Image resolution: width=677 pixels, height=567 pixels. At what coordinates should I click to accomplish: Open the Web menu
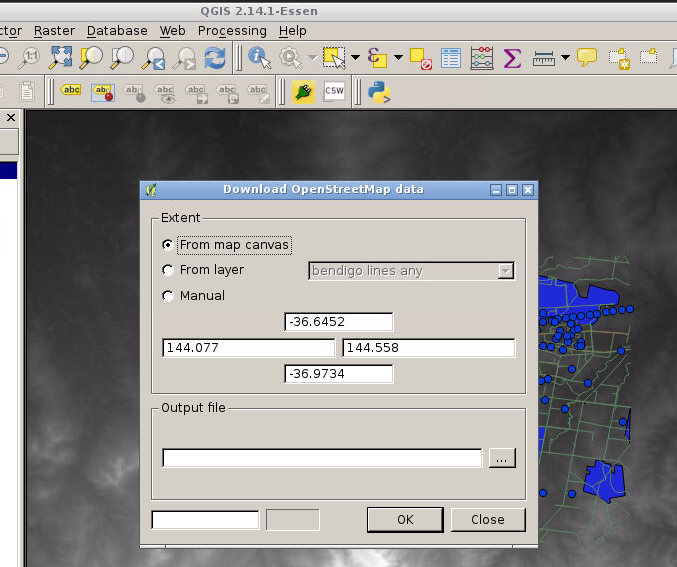172,31
